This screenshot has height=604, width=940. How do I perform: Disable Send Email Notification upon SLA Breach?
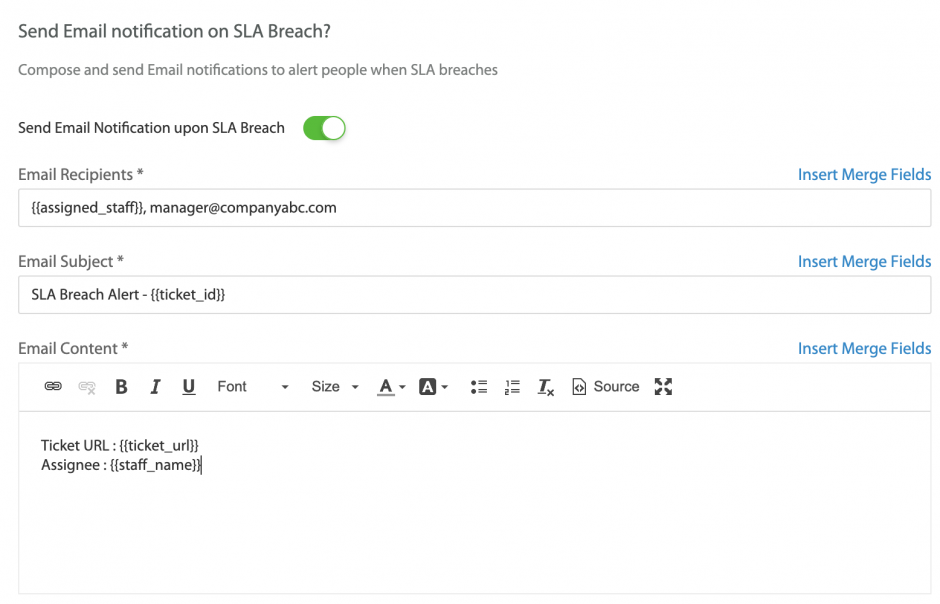324,128
